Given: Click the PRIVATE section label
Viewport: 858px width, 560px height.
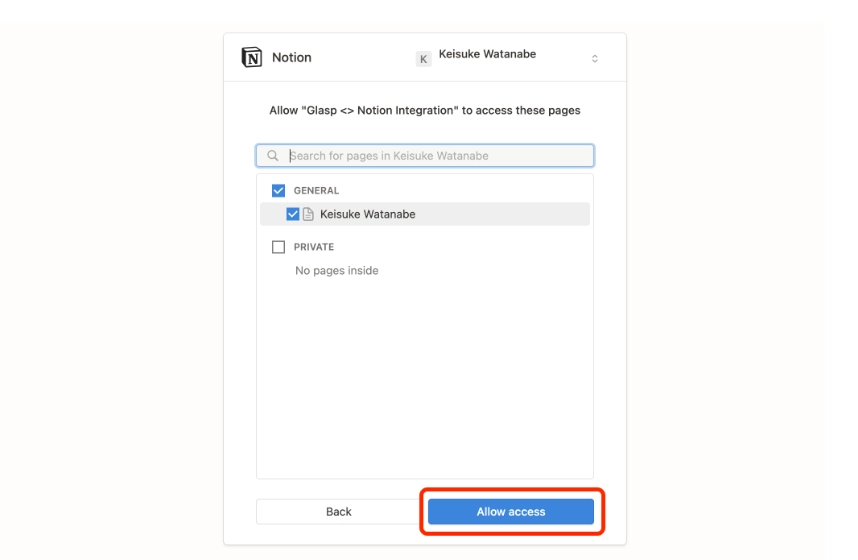Looking at the screenshot, I should point(314,247).
